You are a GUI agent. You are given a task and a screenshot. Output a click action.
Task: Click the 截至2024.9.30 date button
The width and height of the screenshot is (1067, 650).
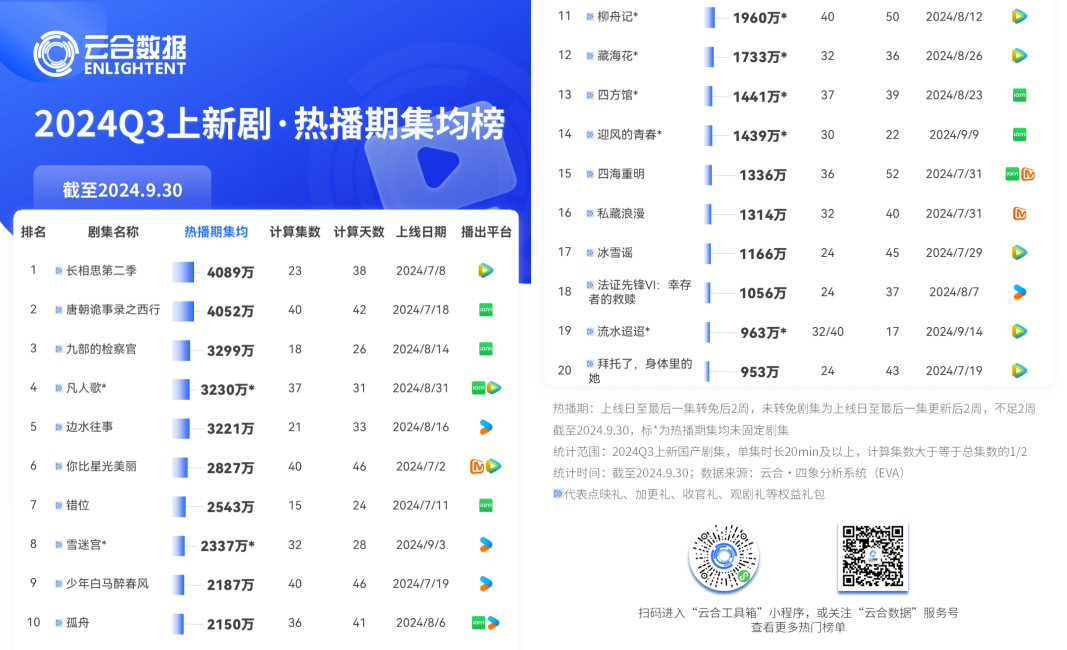pos(122,190)
